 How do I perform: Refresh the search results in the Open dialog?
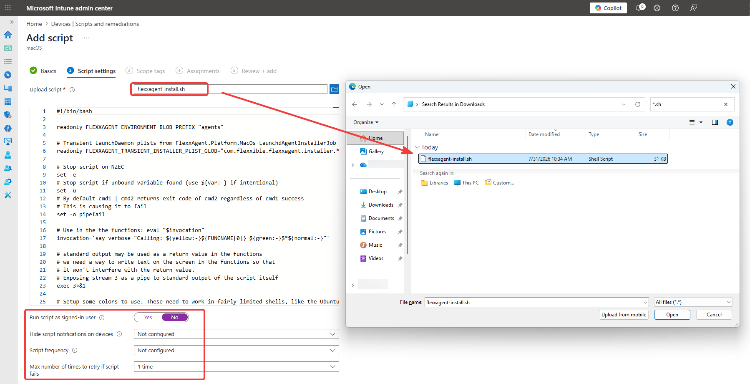click(x=637, y=104)
